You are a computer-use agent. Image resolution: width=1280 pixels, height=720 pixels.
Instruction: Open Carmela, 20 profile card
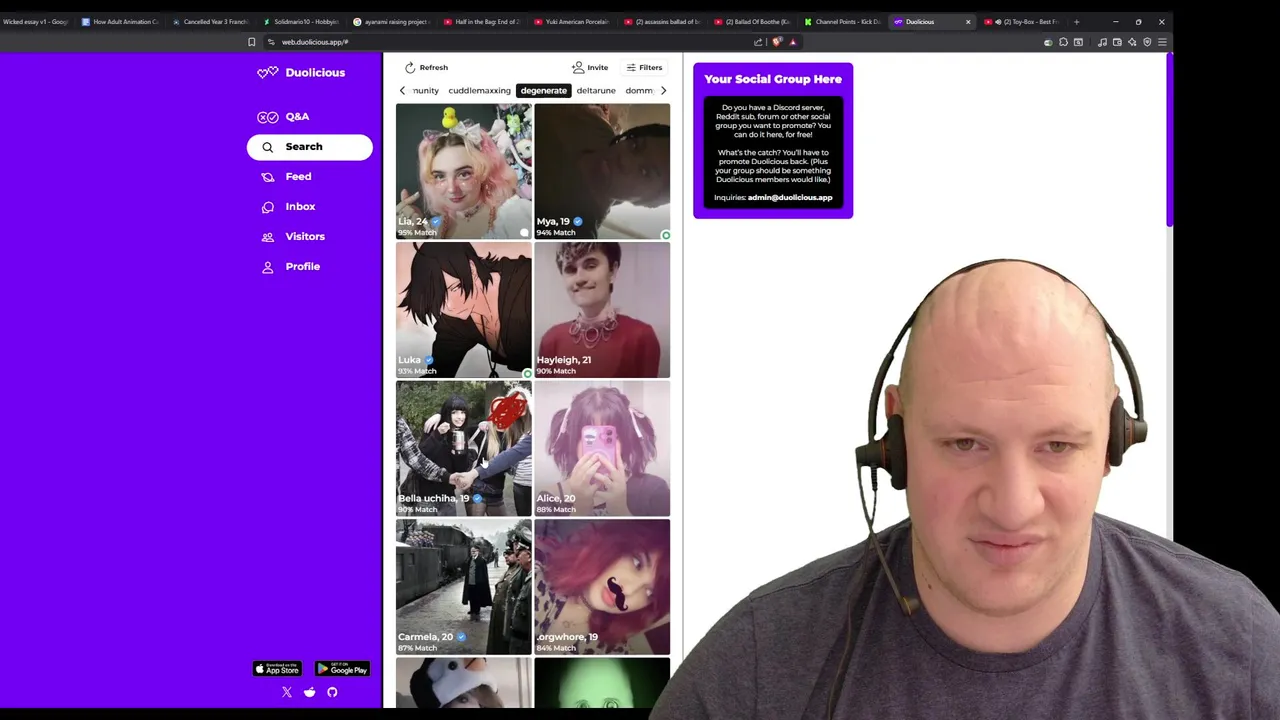pyautogui.click(x=464, y=586)
